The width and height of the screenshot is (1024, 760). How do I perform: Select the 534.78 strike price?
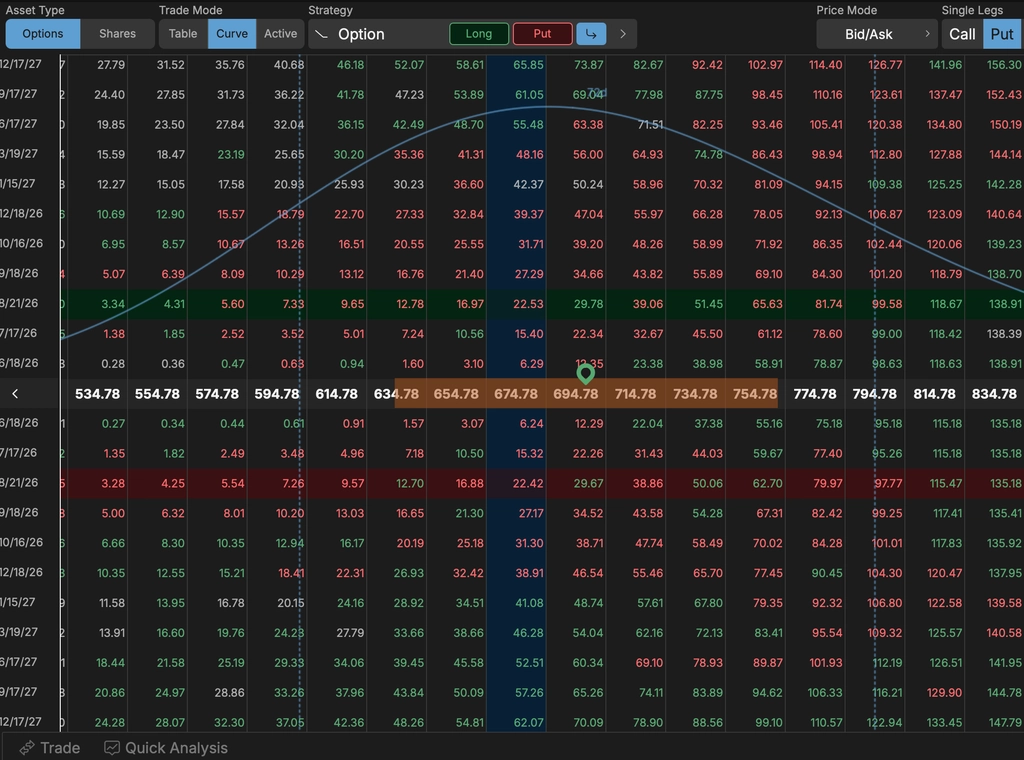tap(97, 394)
